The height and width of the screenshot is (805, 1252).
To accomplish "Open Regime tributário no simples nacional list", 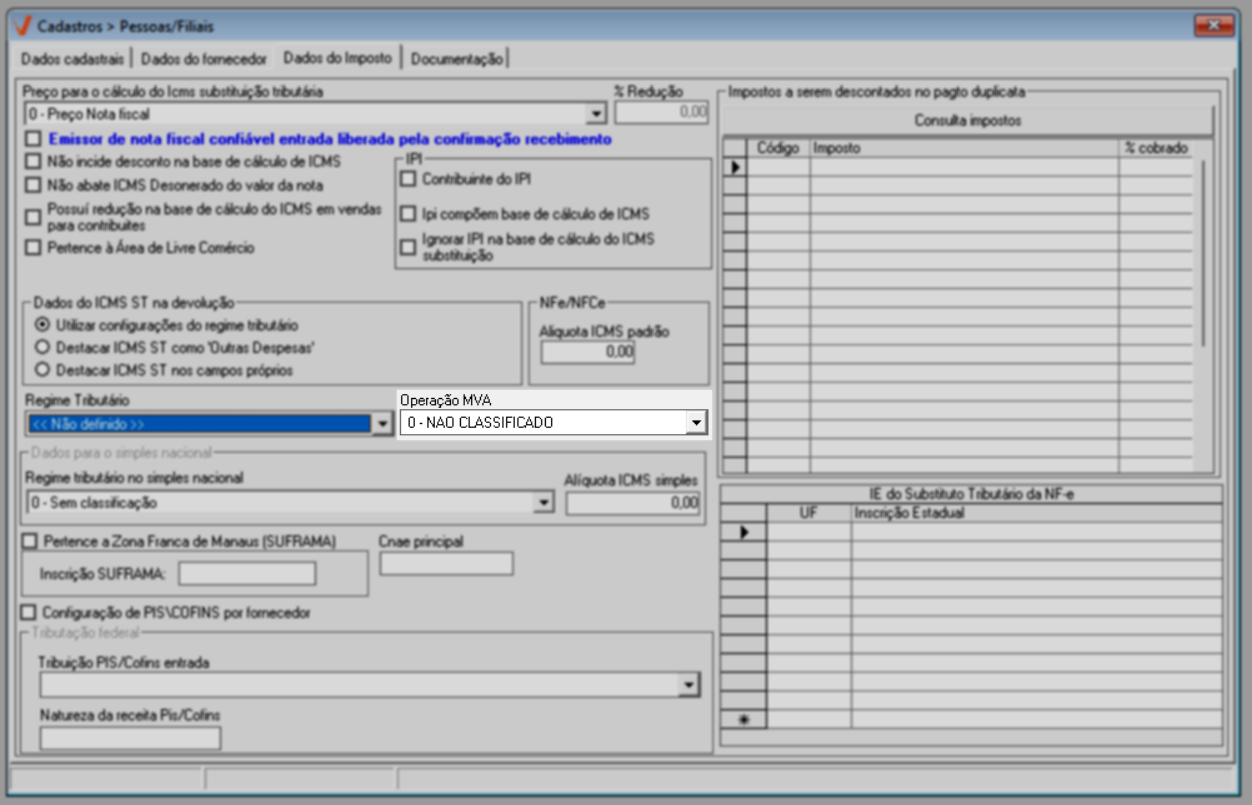I will coord(543,502).
